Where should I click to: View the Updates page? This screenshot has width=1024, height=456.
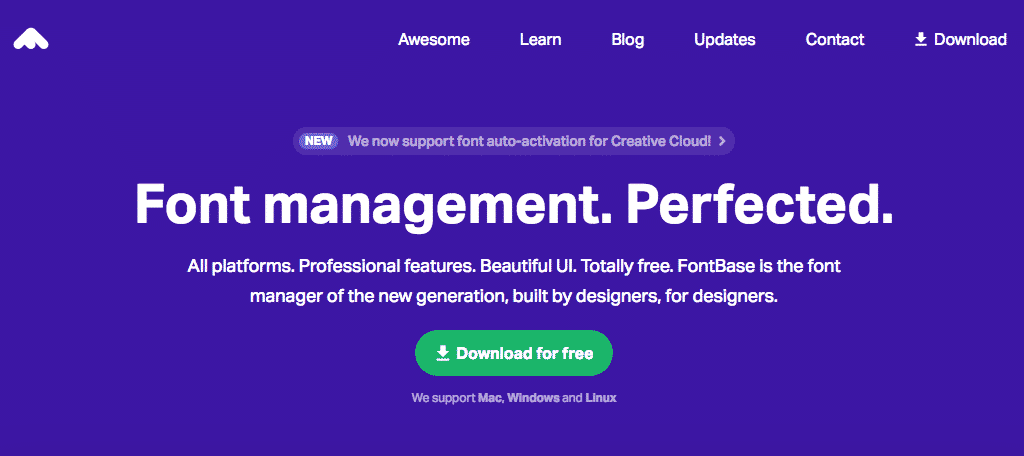click(725, 40)
